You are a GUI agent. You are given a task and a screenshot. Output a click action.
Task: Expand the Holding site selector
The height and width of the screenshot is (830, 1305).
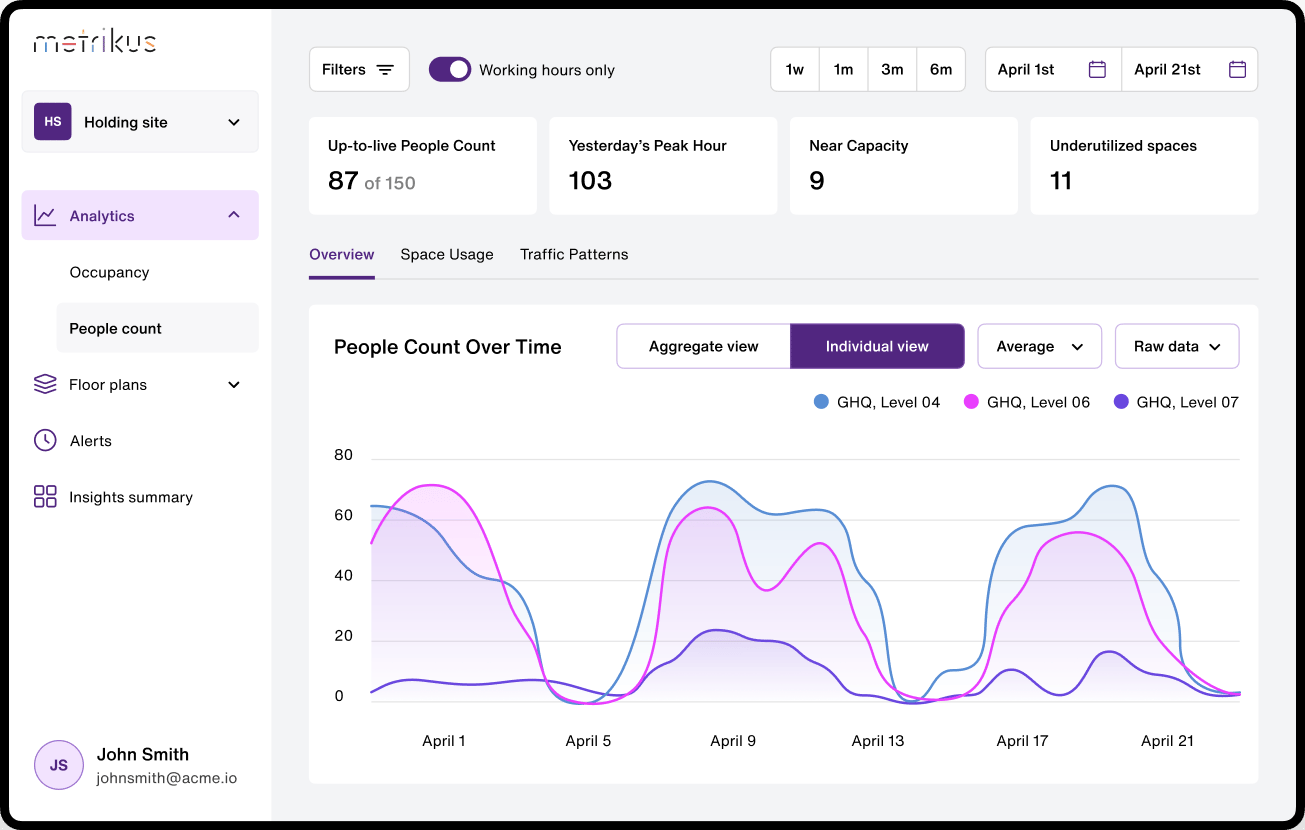[x=140, y=122]
